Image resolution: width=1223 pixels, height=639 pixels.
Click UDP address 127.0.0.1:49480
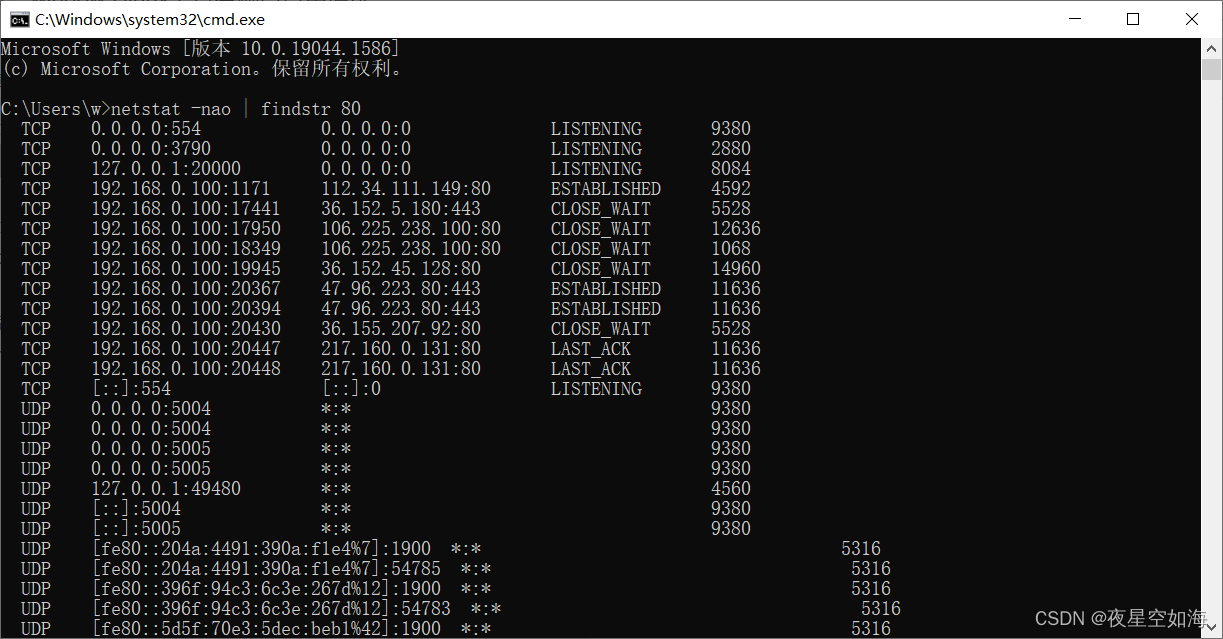[x=166, y=489]
